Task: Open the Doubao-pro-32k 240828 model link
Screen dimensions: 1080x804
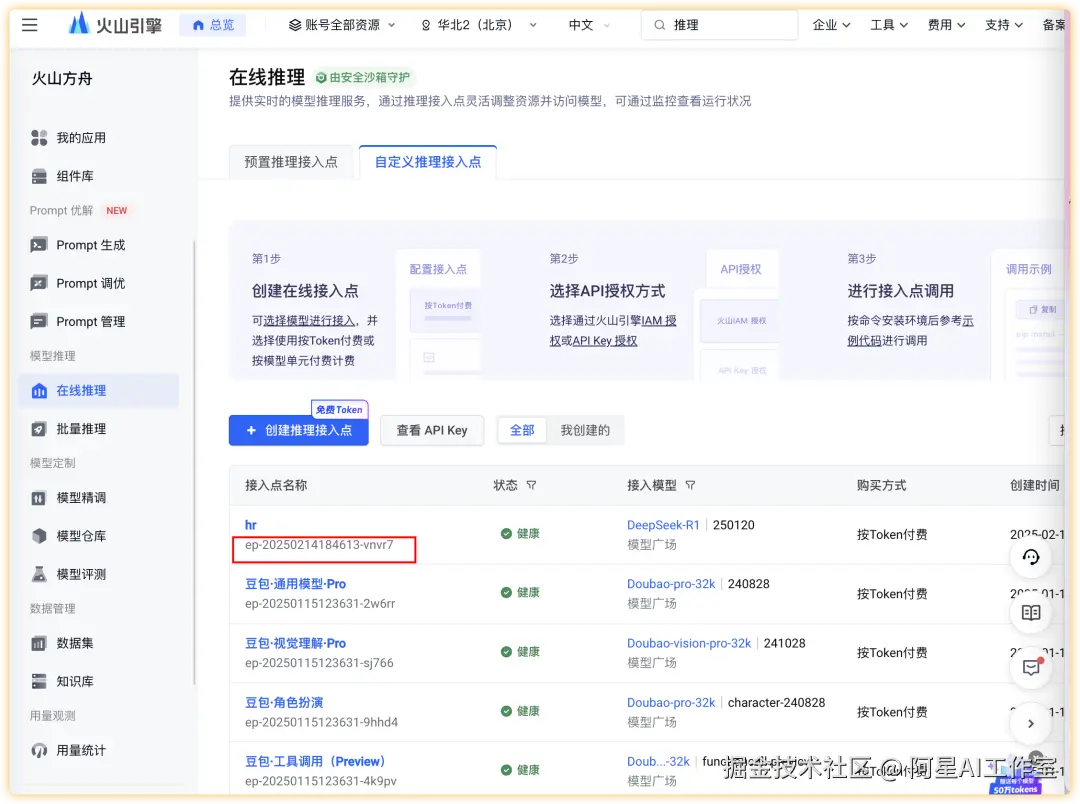Action: click(671, 584)
